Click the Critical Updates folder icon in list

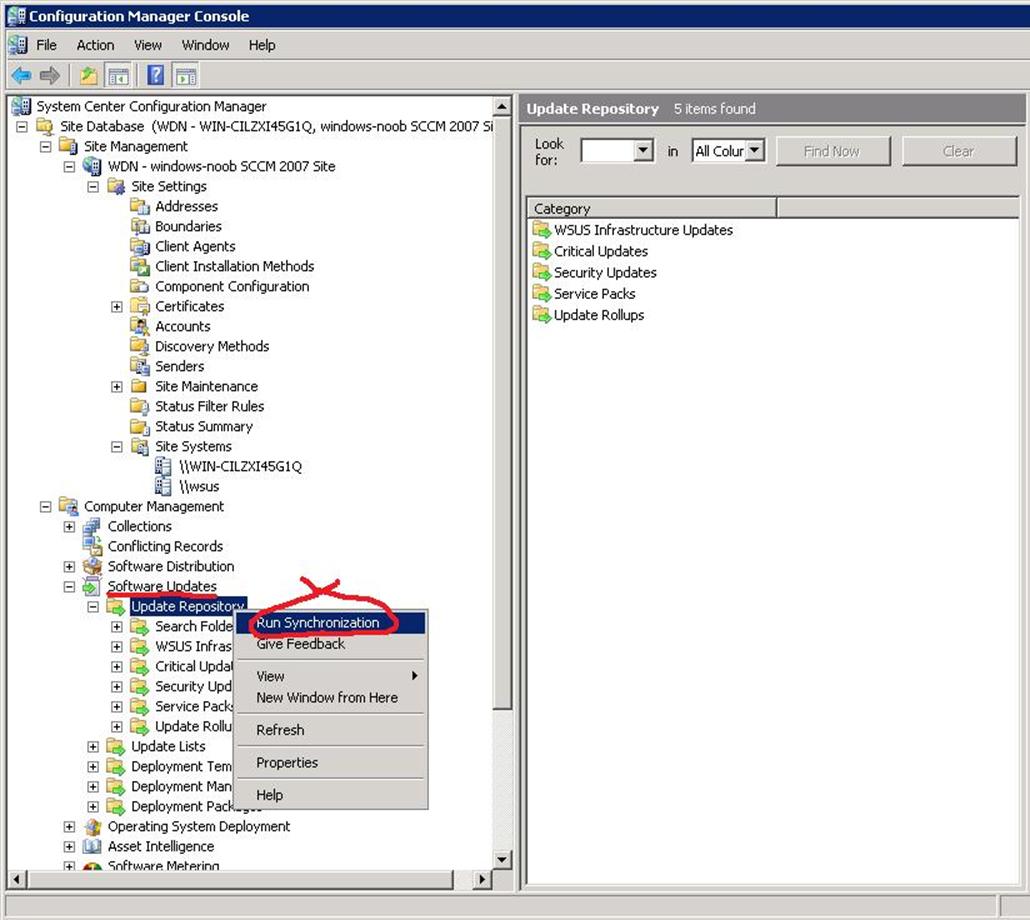click(x=542, y=251)
